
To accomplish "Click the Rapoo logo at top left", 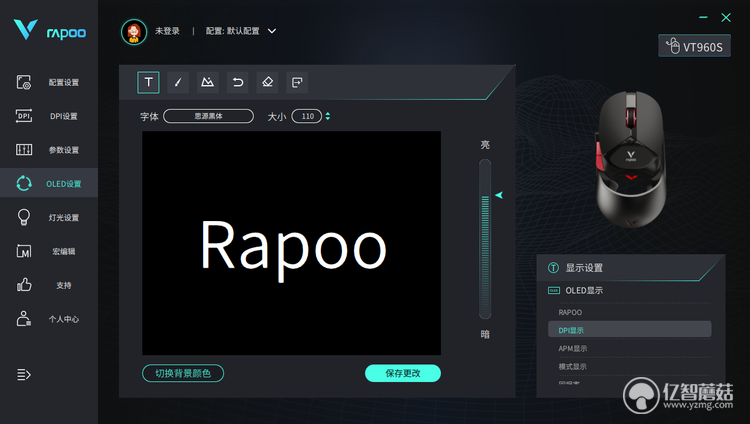I will click(x=49, y=30).
